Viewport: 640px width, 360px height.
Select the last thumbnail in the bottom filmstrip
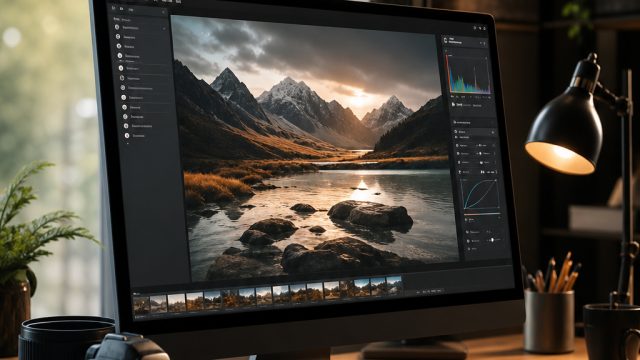[394, 285]
